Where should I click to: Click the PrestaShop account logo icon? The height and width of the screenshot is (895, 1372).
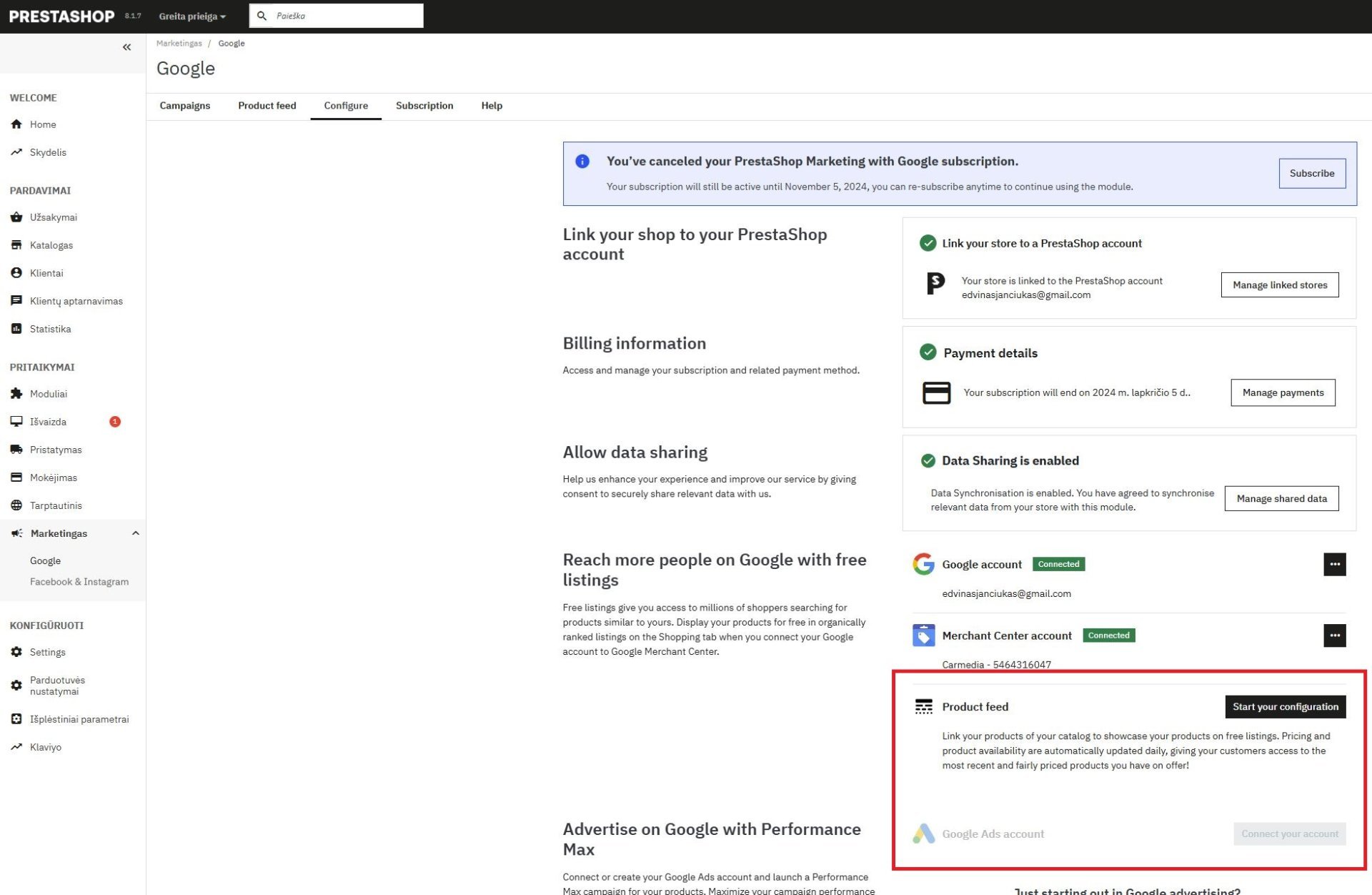click(x=935, y=284)
